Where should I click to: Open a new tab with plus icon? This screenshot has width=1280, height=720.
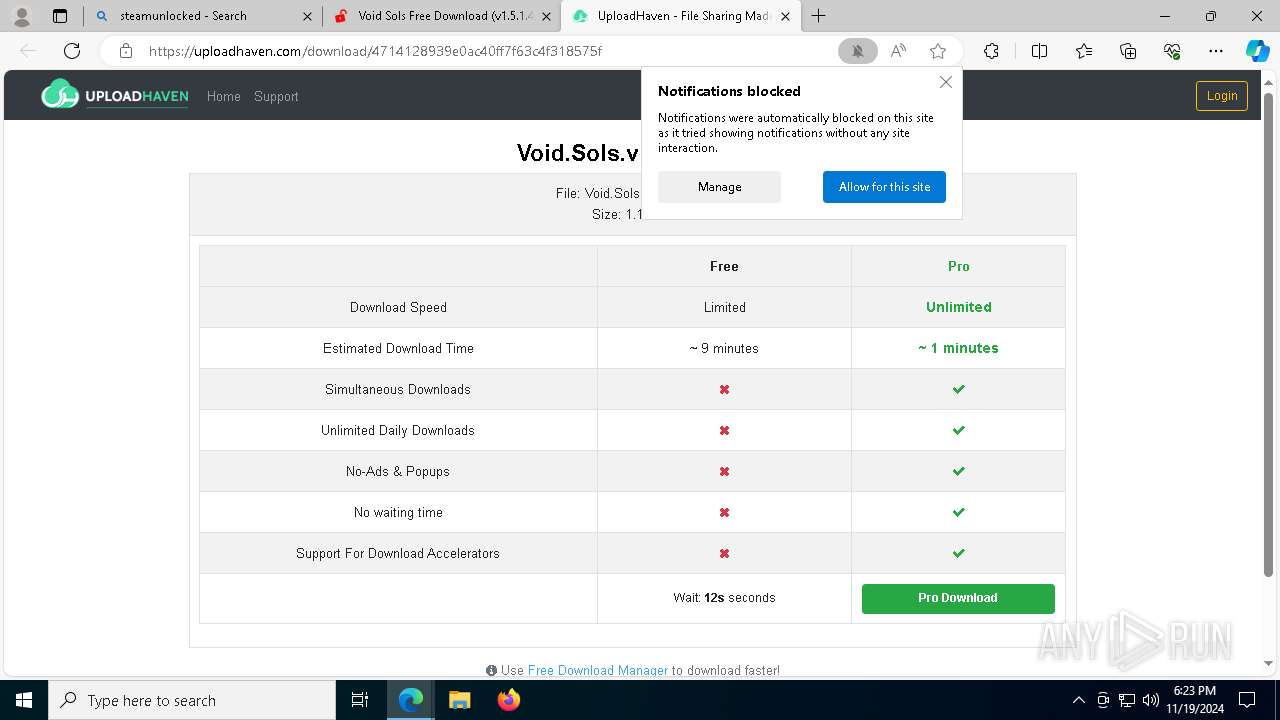pos(819,16)
